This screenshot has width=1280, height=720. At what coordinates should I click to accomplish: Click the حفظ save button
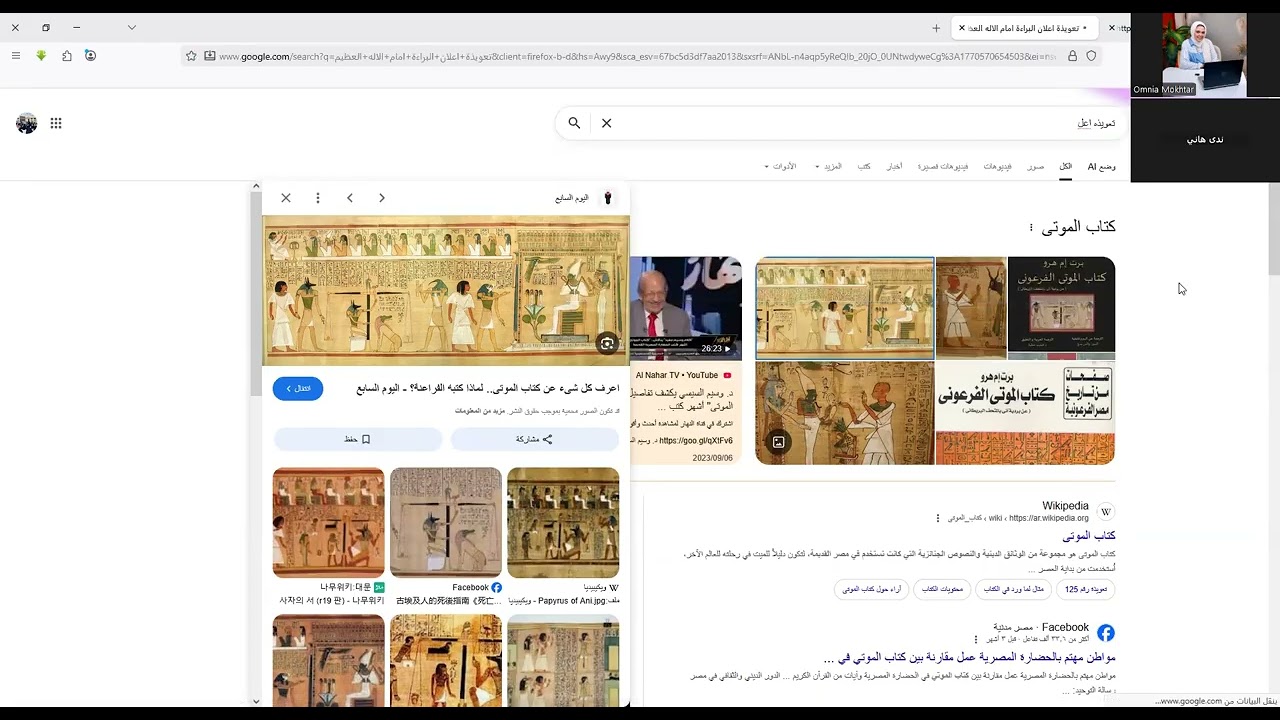(x=358, y=439)
